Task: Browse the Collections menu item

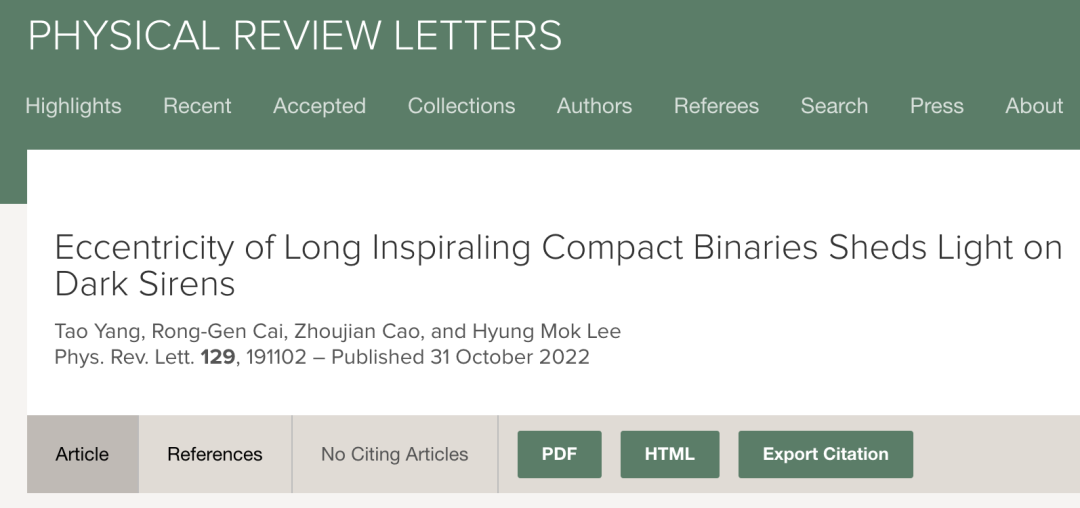Action: pos(461,106)
